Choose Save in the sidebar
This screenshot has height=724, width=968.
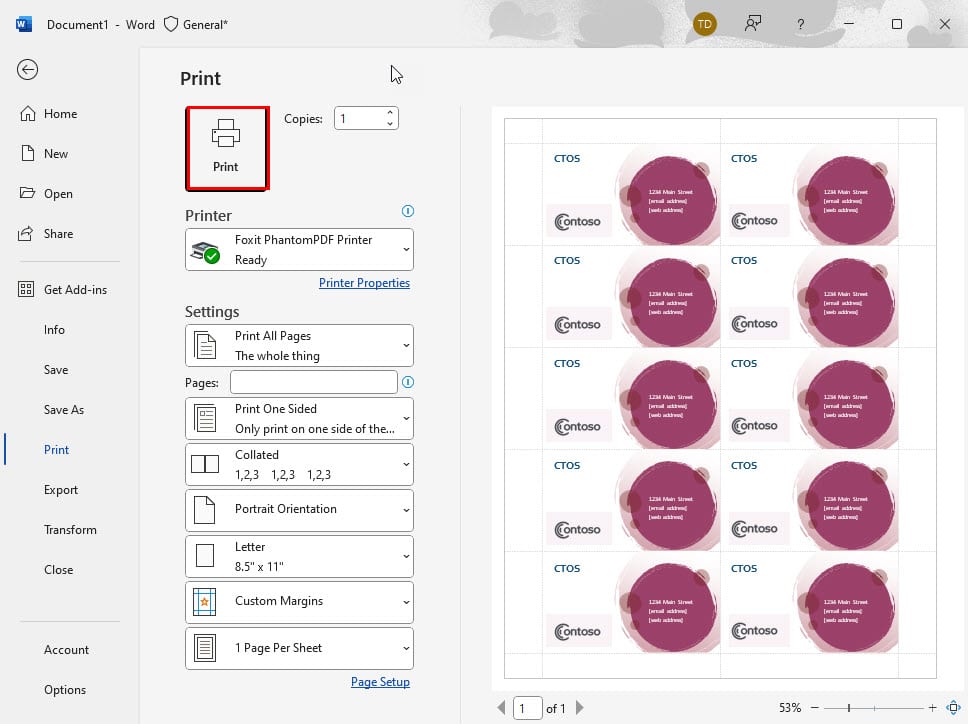pyautogui.click(x=56, y=370)
